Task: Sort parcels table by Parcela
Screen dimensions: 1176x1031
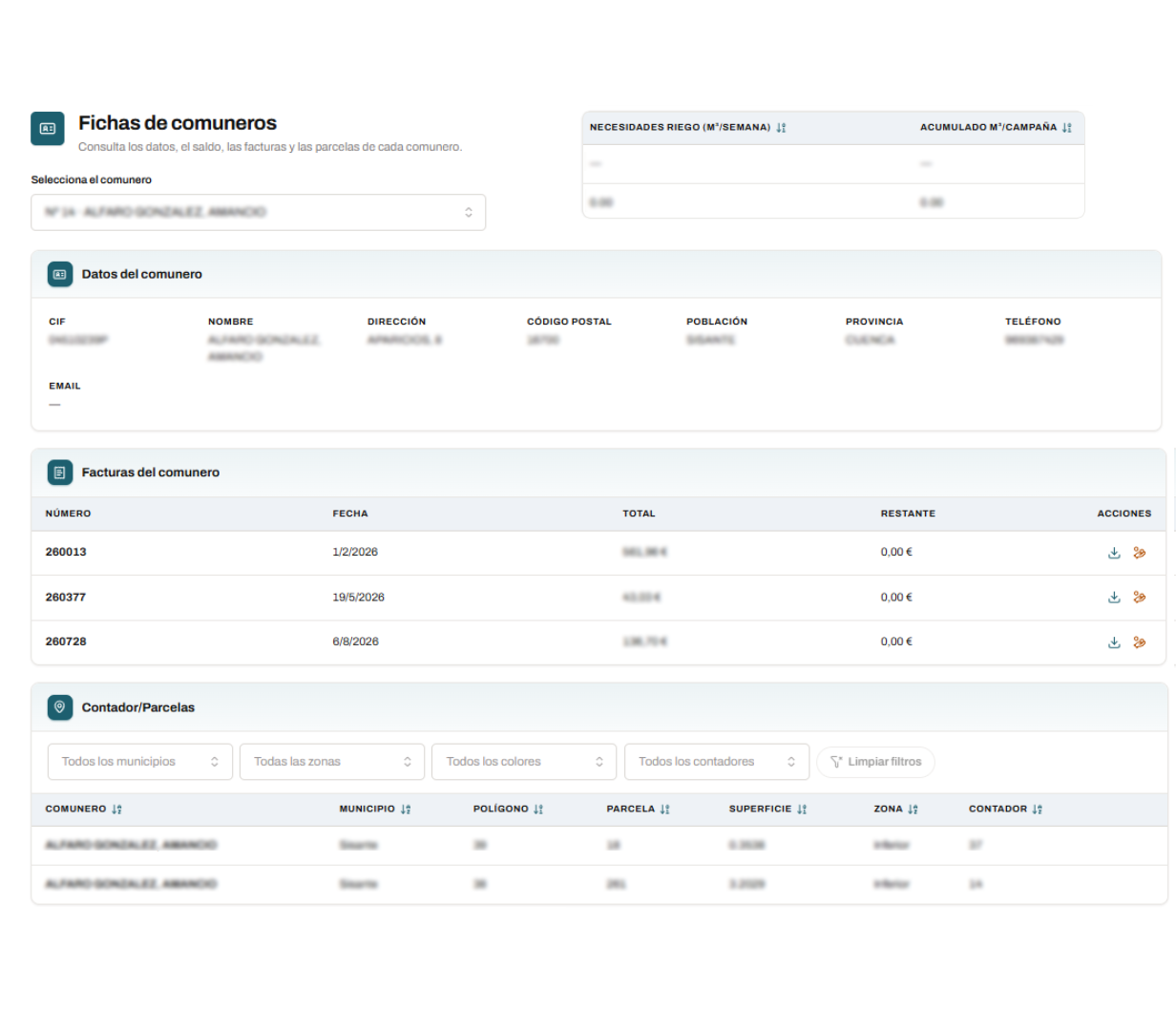Action: click(664, 810)
